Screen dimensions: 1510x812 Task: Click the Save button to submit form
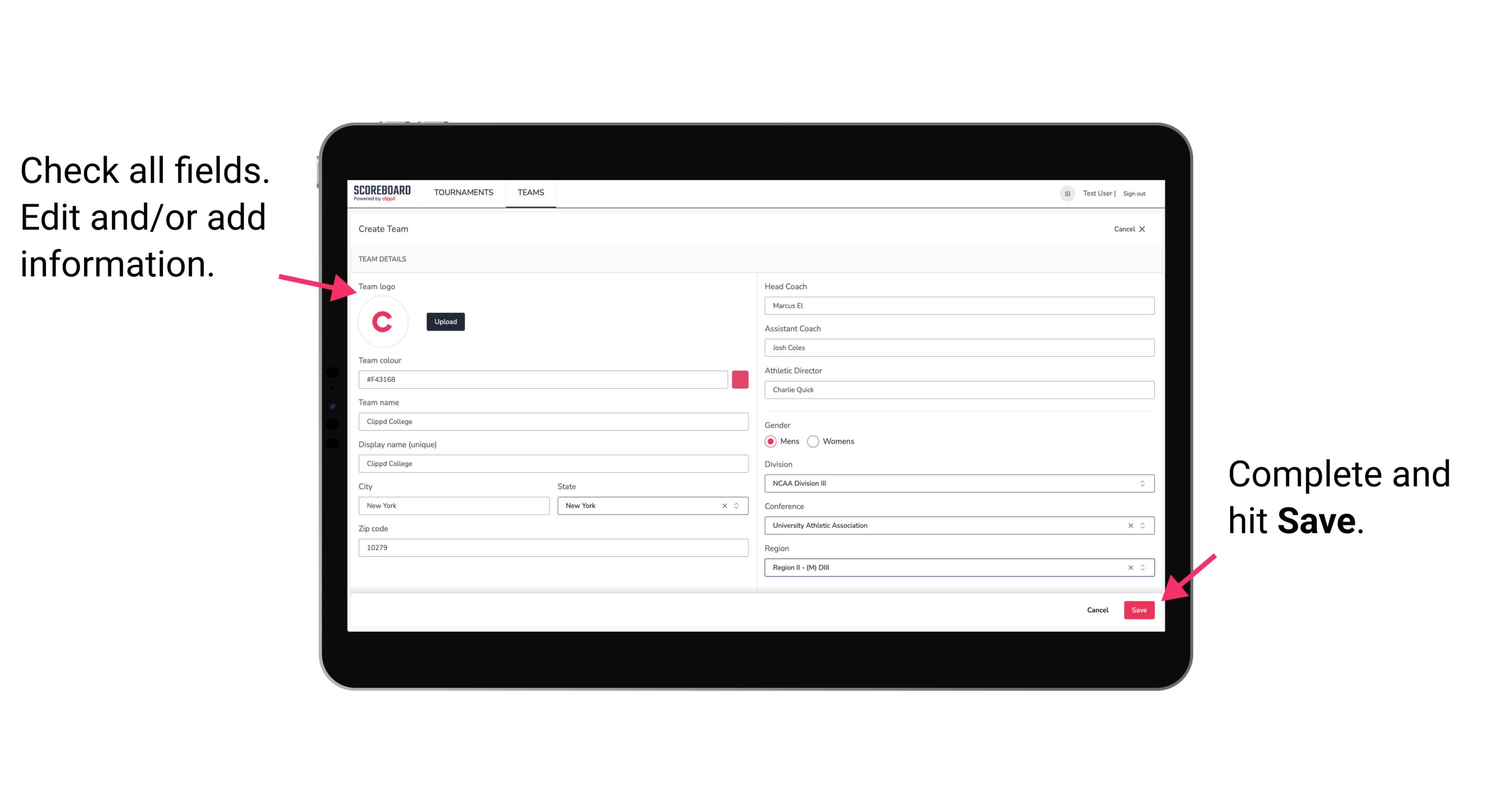click(1139, 609)
